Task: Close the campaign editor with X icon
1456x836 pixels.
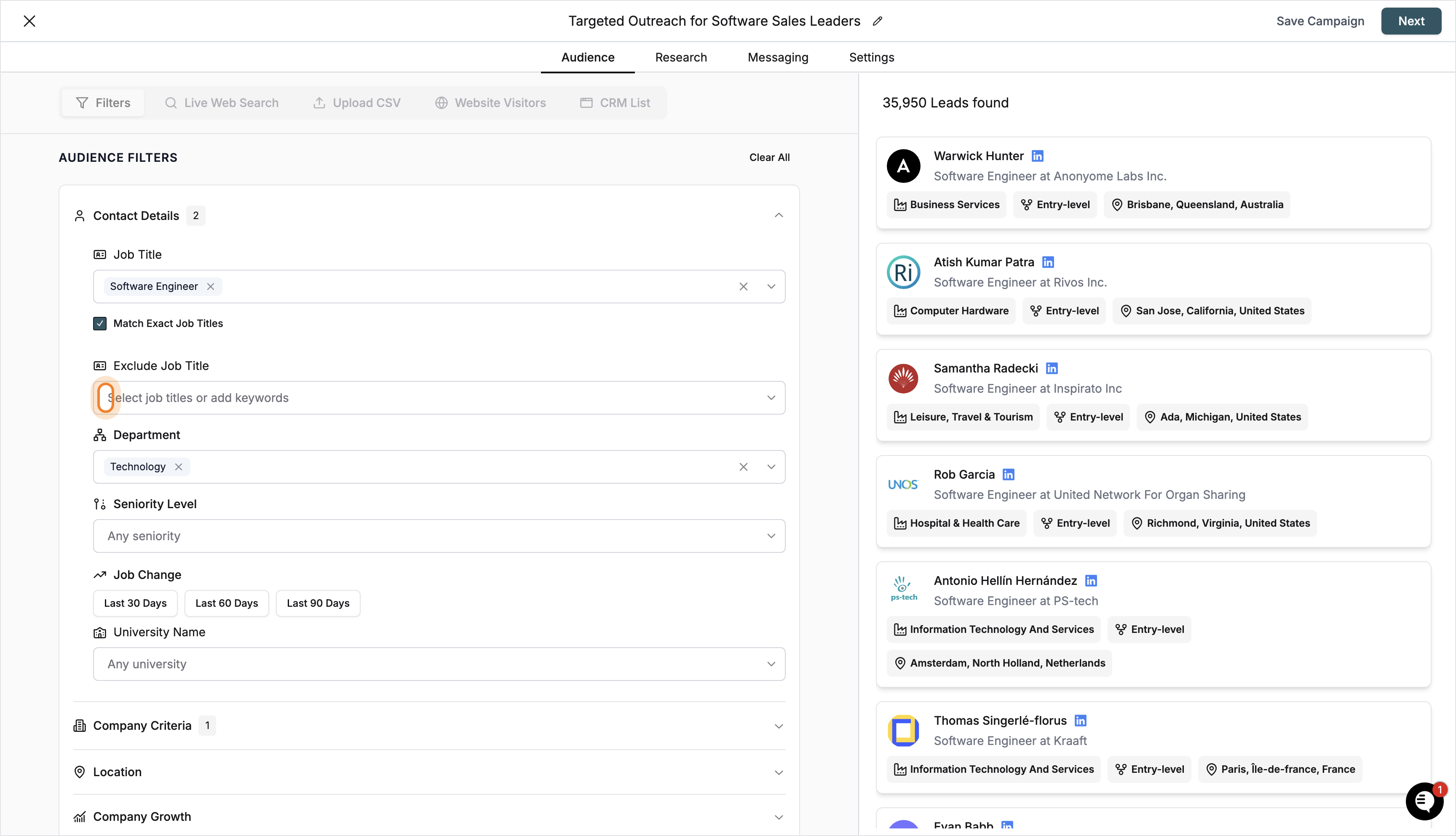Action: 29,21
